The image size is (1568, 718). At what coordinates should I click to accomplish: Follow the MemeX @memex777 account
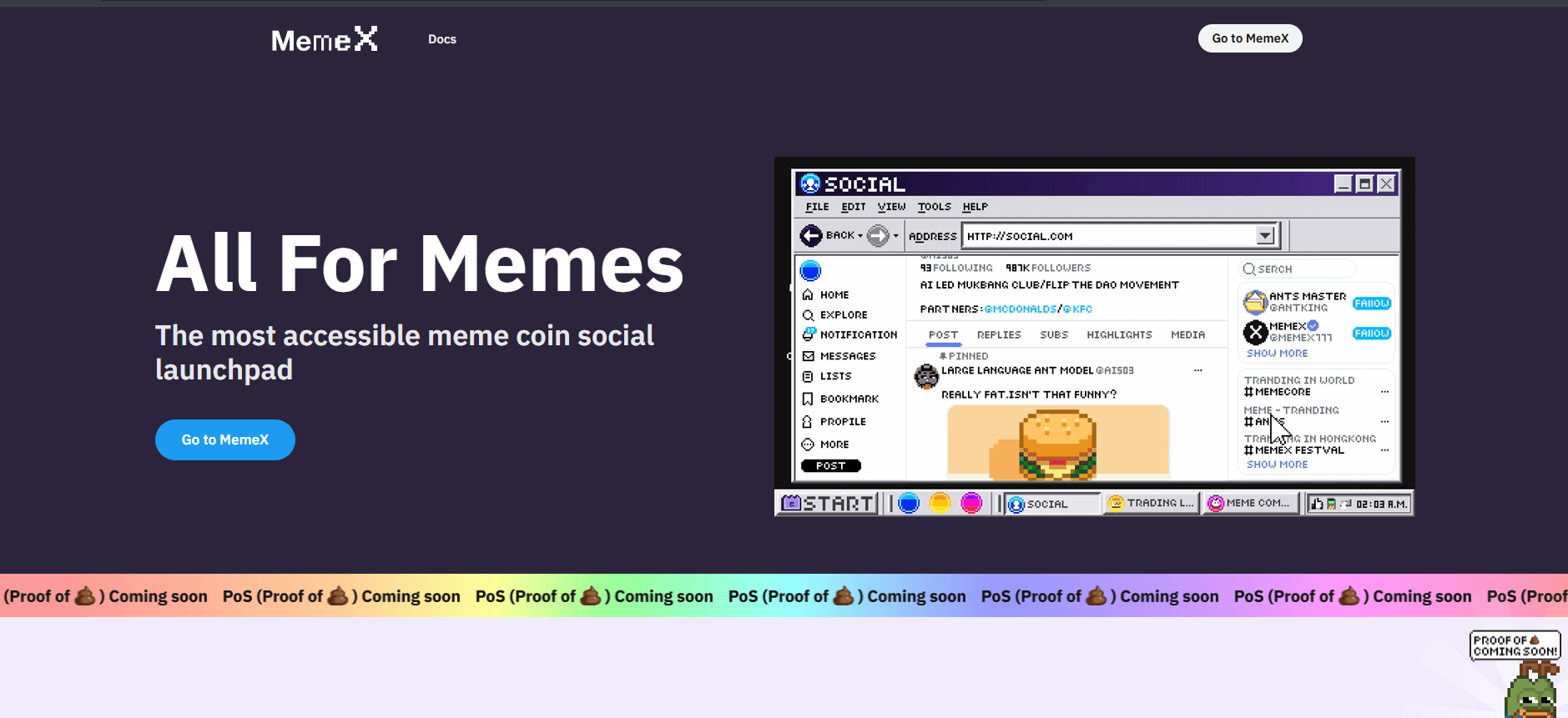pyautogui.click(x=1371, y=334)
